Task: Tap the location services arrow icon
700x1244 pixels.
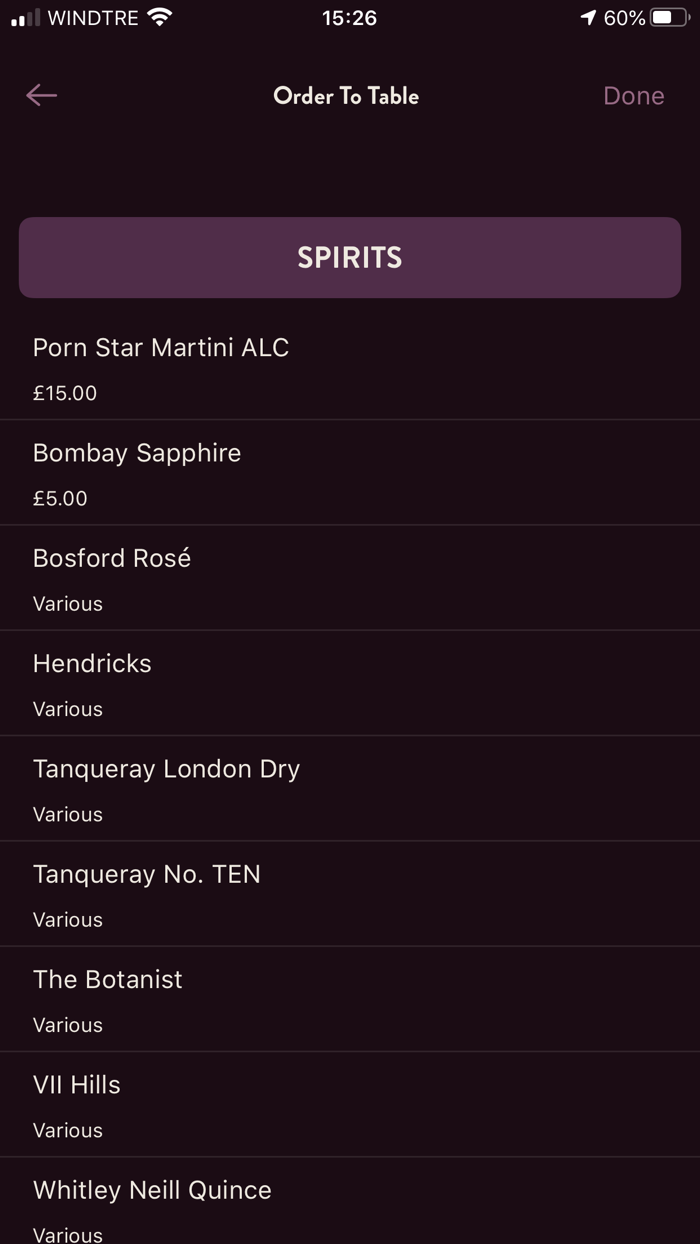Action: 588,17
